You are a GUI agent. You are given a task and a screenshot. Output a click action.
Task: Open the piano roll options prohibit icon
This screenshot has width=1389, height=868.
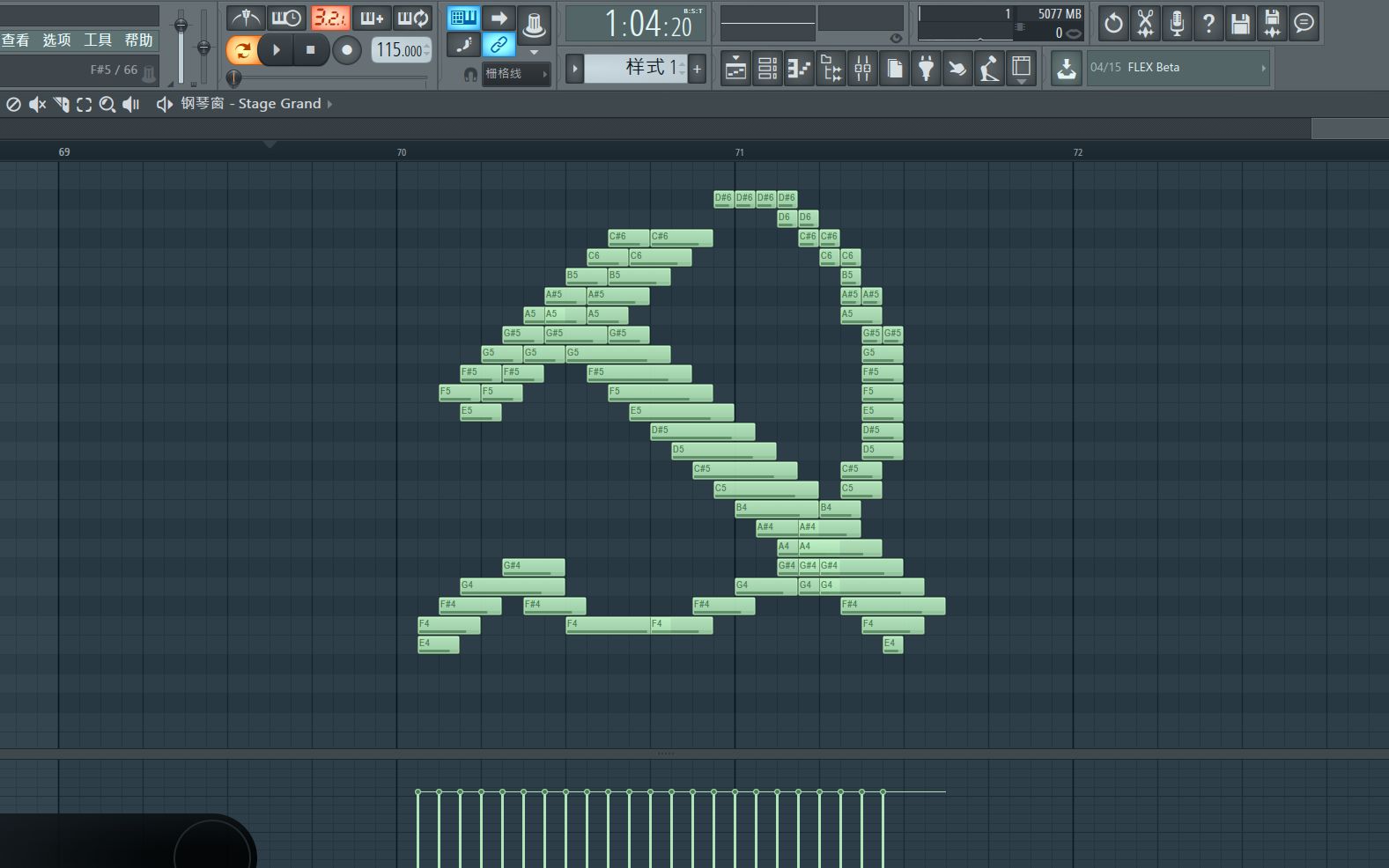(13, 104)
